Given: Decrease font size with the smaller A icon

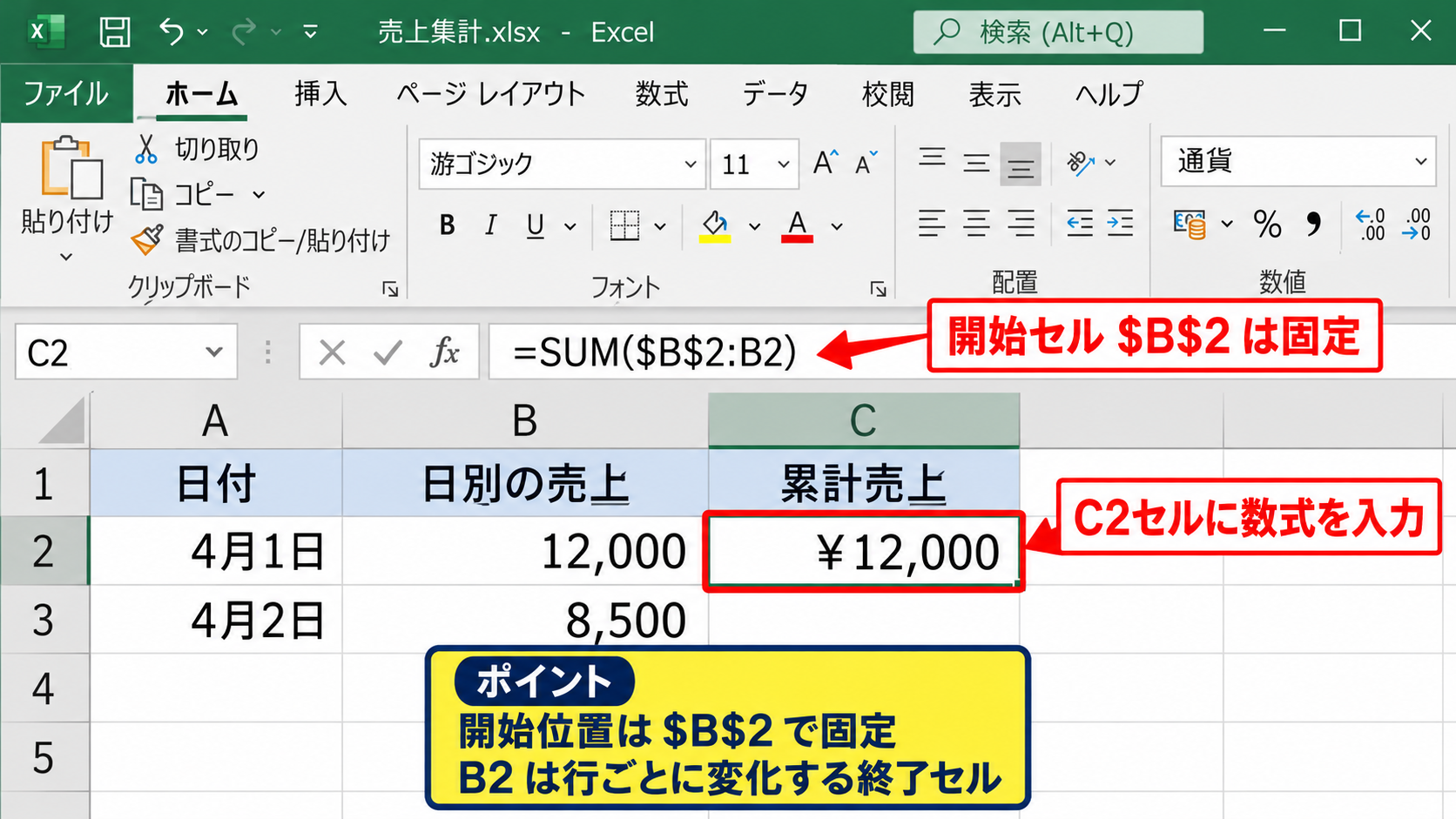Looking at the screenshot, I should (866, 163).
